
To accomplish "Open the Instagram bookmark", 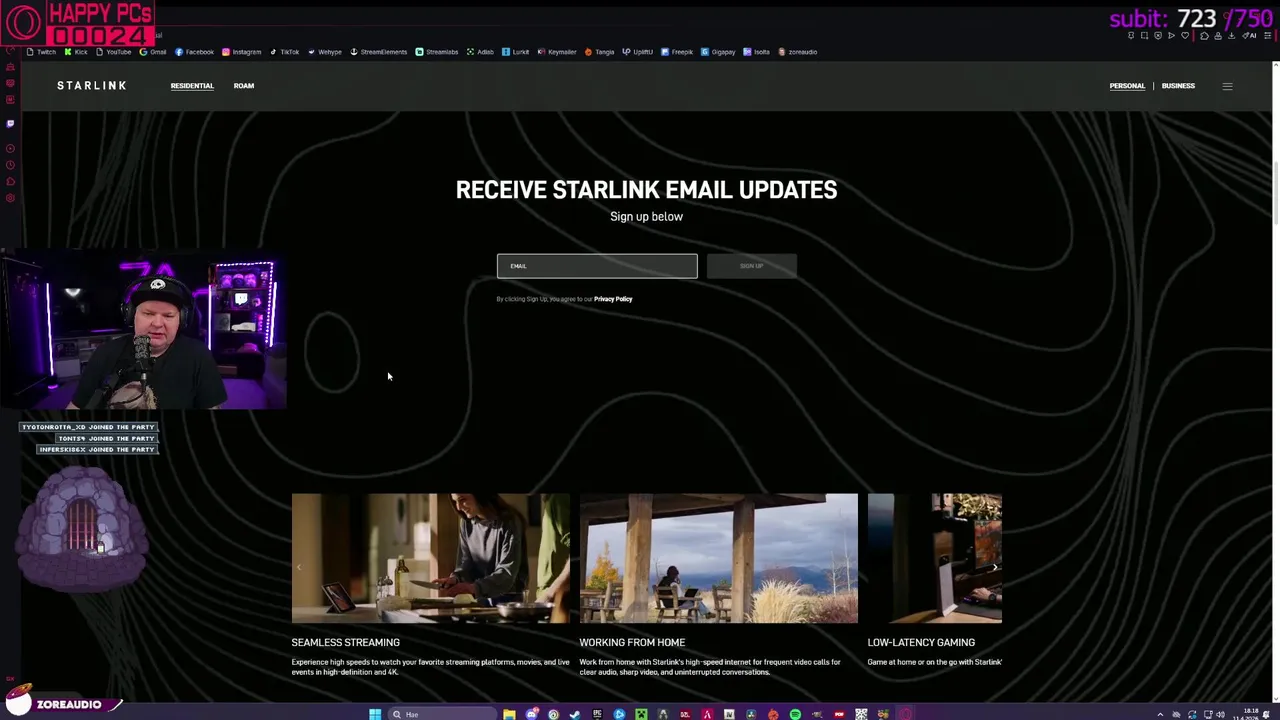I will tap(241, 52).
